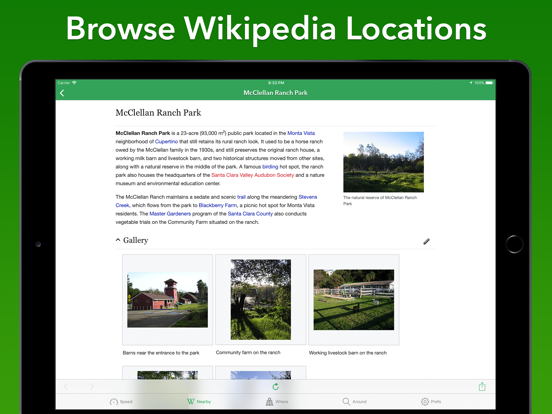Switch to the Where tab
552x414 pixels.
[277, 402]
